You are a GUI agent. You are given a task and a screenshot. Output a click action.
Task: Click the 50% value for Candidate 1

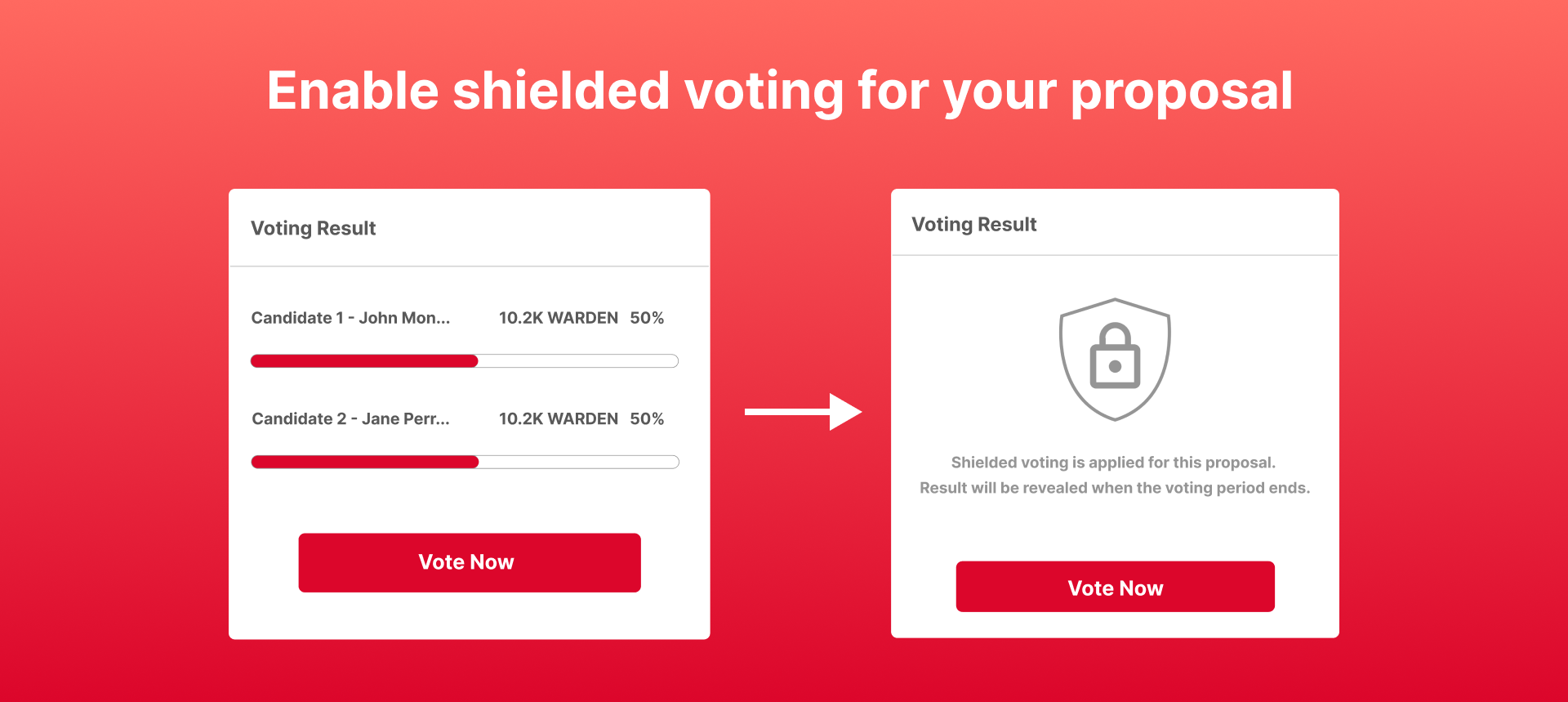(x=648, y=318)
